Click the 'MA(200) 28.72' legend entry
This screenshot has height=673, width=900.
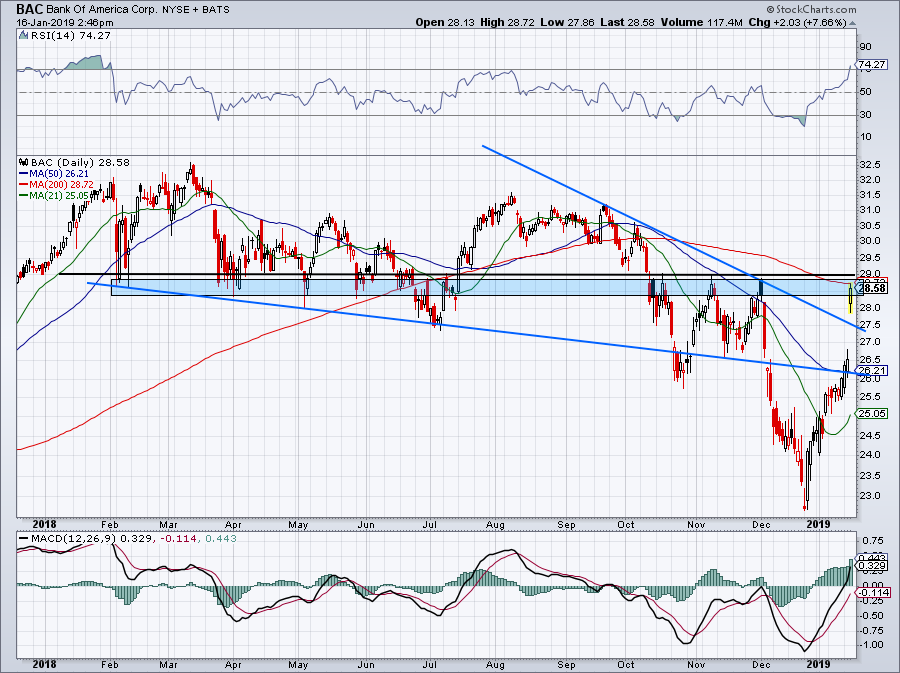pyautogui.click(x=56, y=185)
